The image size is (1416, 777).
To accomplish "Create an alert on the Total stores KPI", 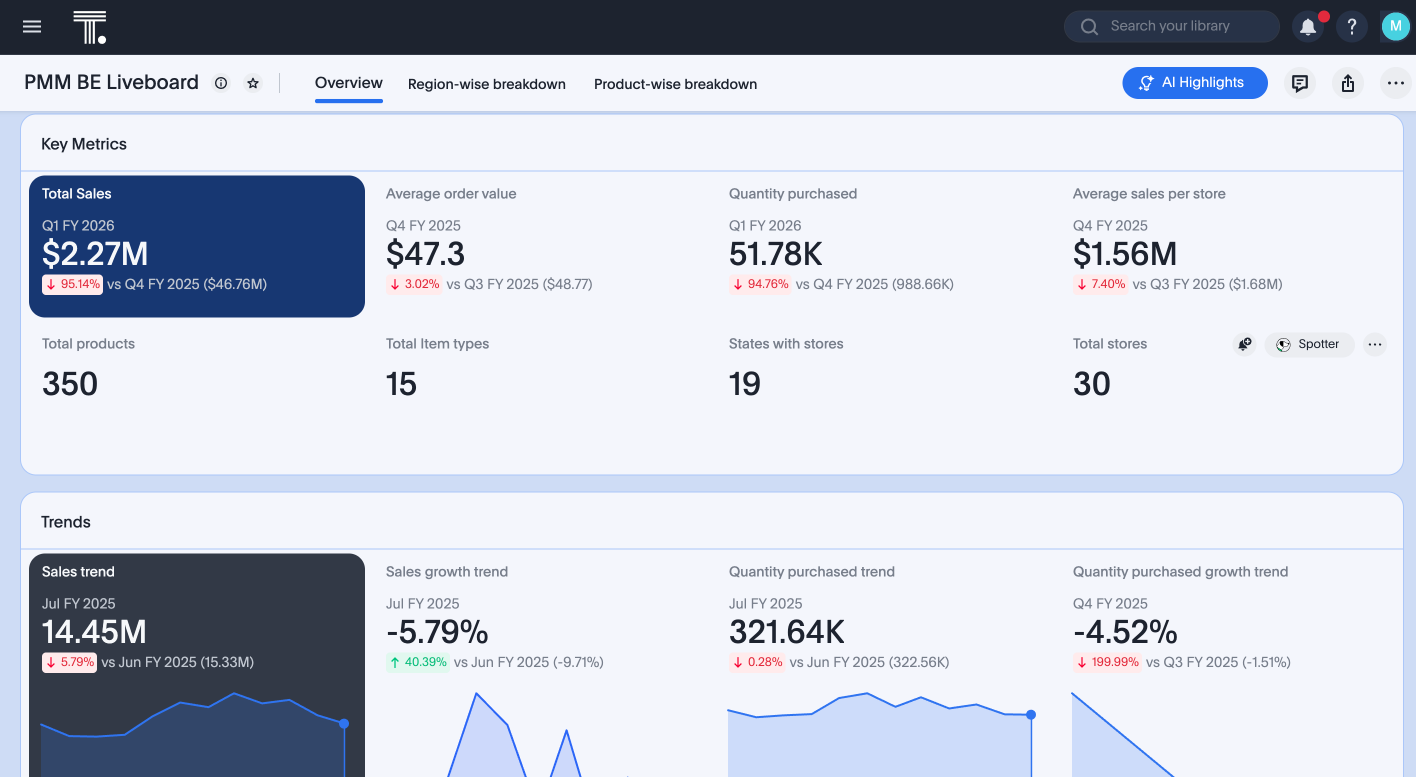I will (1243, 344).
